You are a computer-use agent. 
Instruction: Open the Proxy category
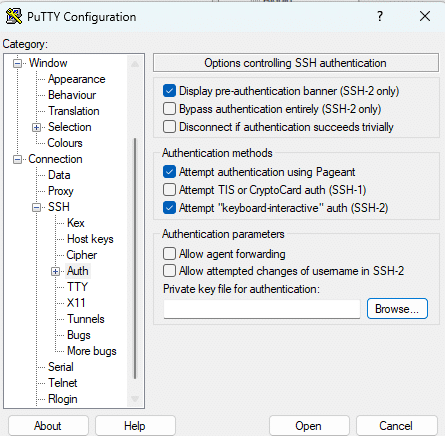click(61, 191)
